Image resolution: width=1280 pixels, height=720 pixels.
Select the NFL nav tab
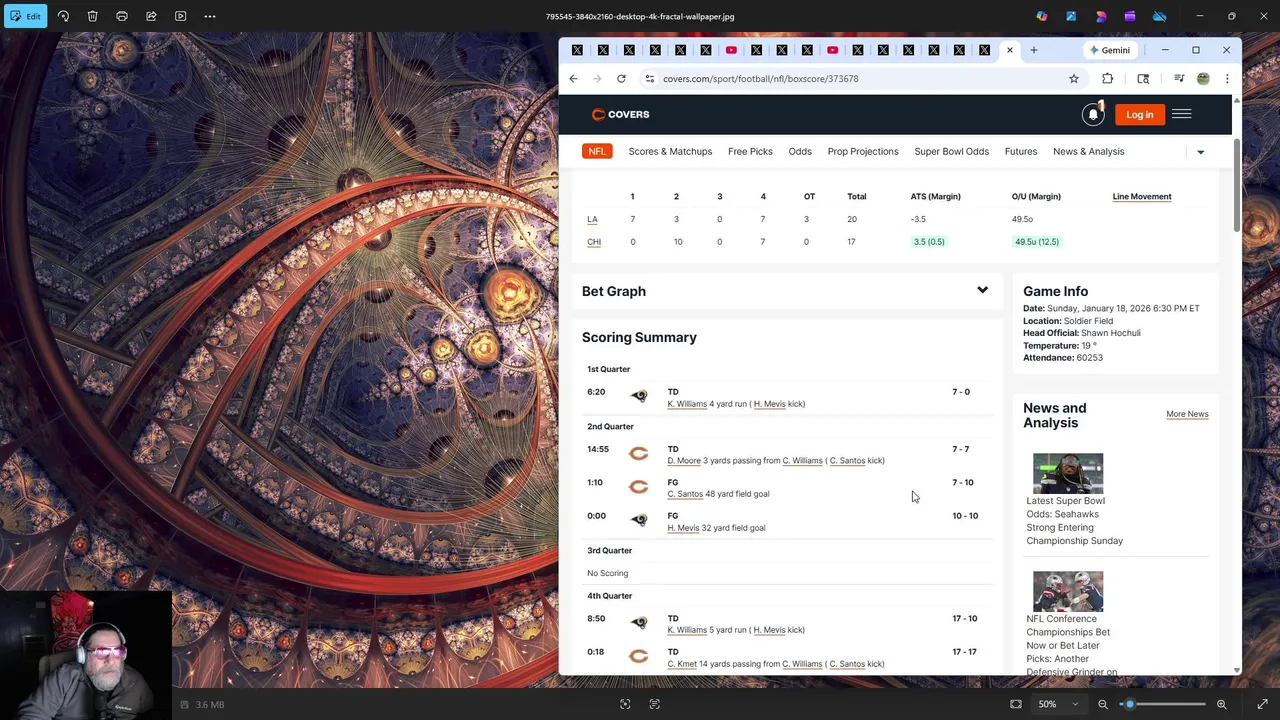(x=597, y=152)
